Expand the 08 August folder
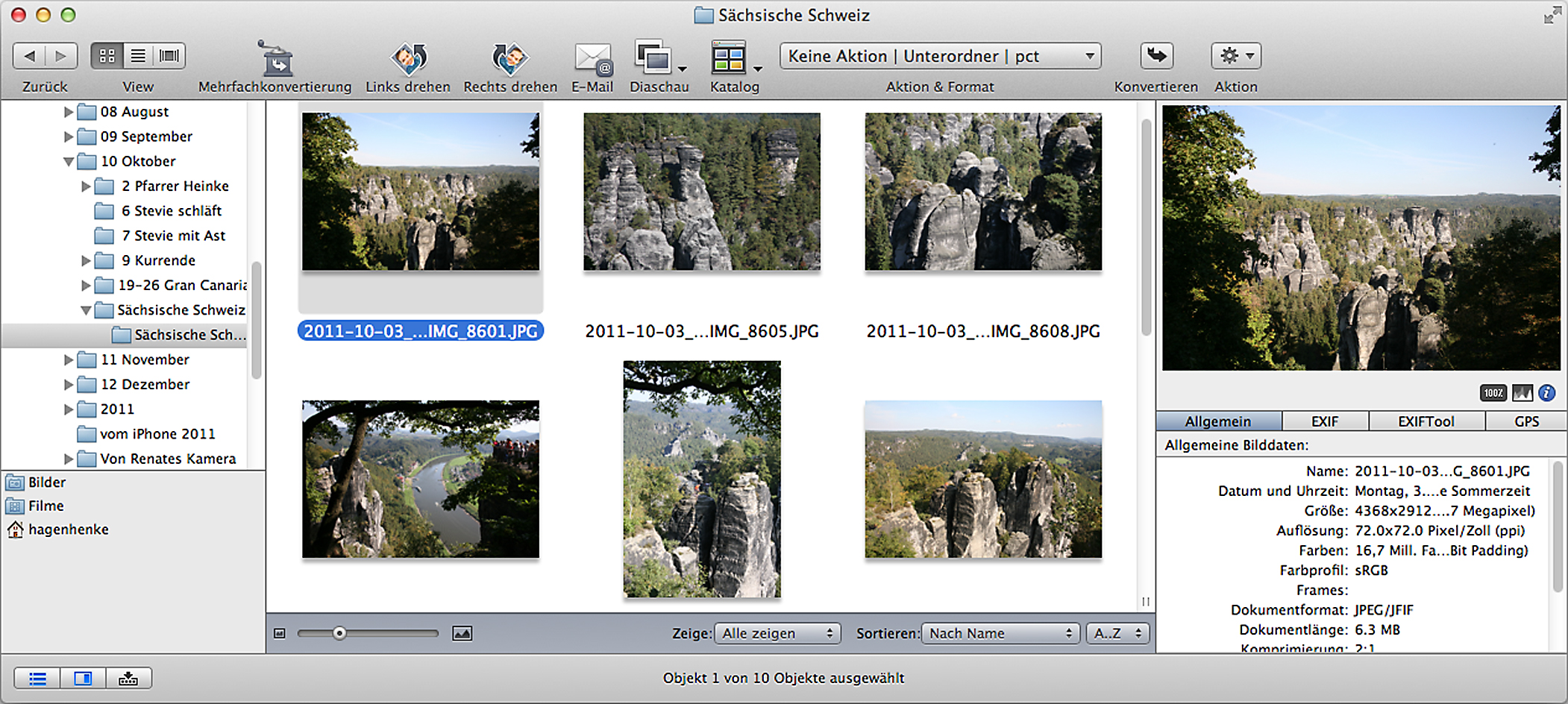Image resolution: width=1568 pixels, height=704 pixels. pos(69,112)
